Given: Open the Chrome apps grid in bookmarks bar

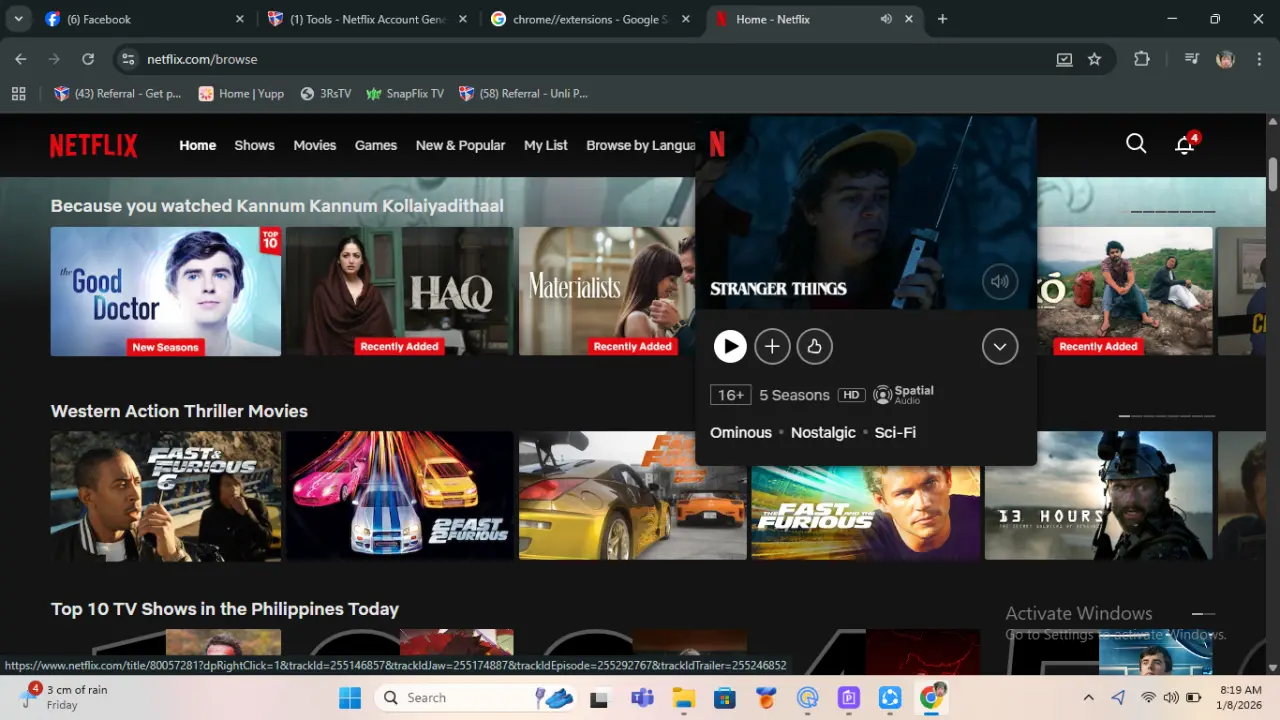Looking at the screenshot, I should point(18,93).
